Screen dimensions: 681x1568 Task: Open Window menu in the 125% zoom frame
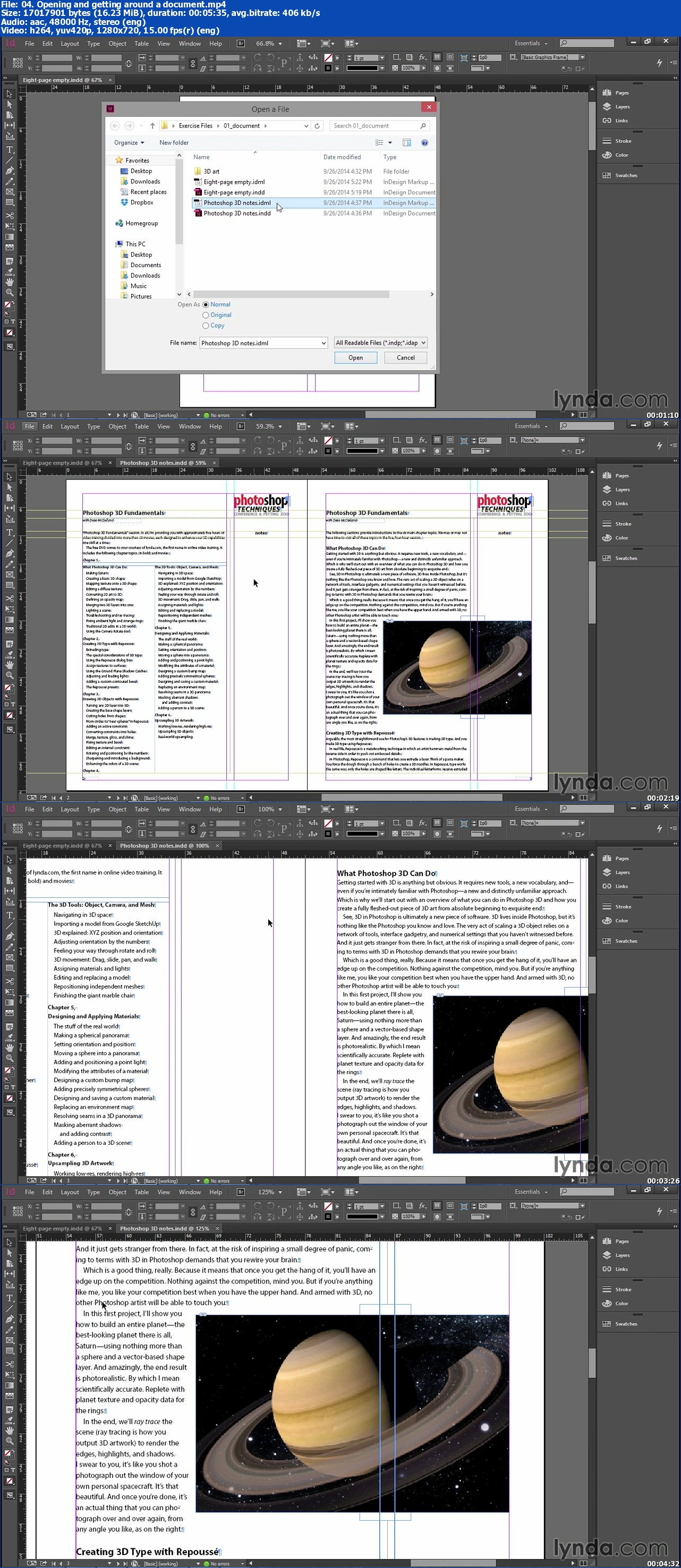coord(190,1192)
